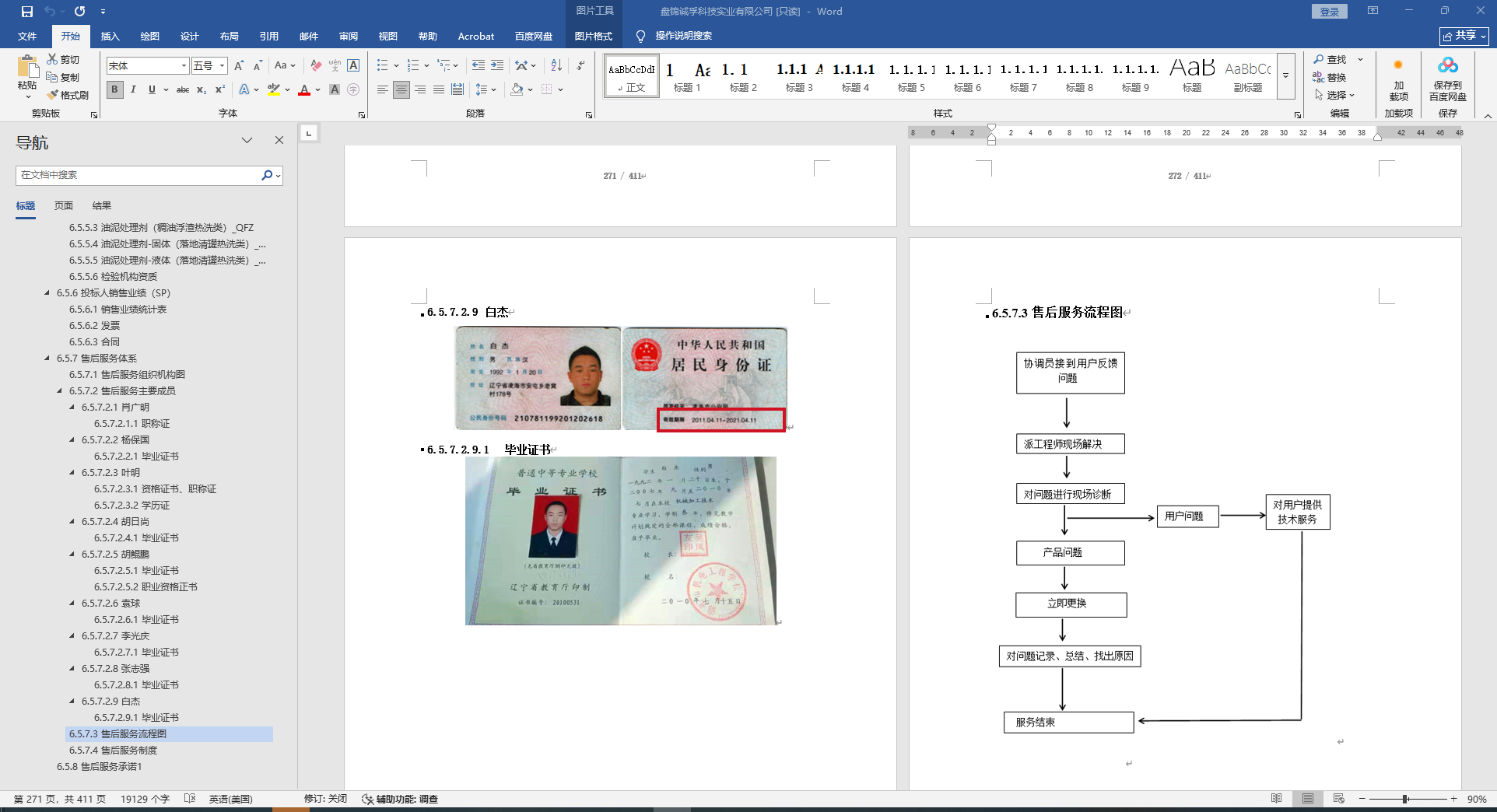The height and width of the screenshot is (812, 1497).
Task: Click the font color red swatch button
Action: pyautogui.click(x=304, y=89)
